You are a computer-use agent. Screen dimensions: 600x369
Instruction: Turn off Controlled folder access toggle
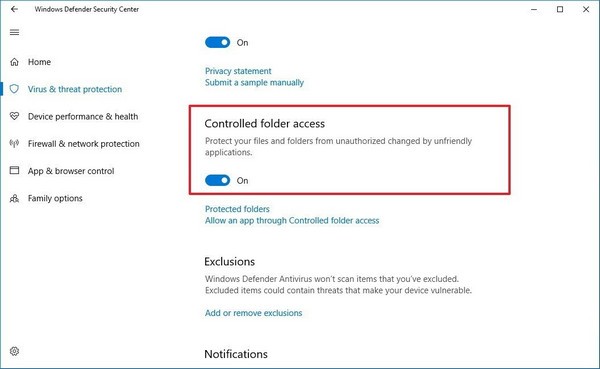[x=217, y=180]
